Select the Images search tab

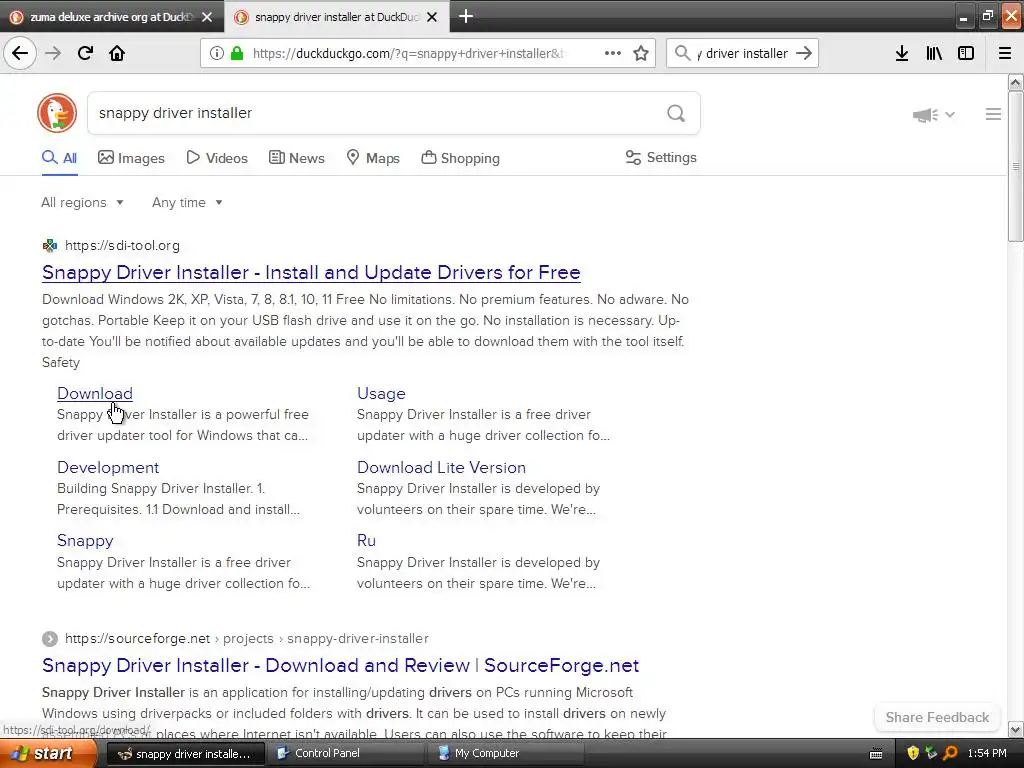click(131, 158)
